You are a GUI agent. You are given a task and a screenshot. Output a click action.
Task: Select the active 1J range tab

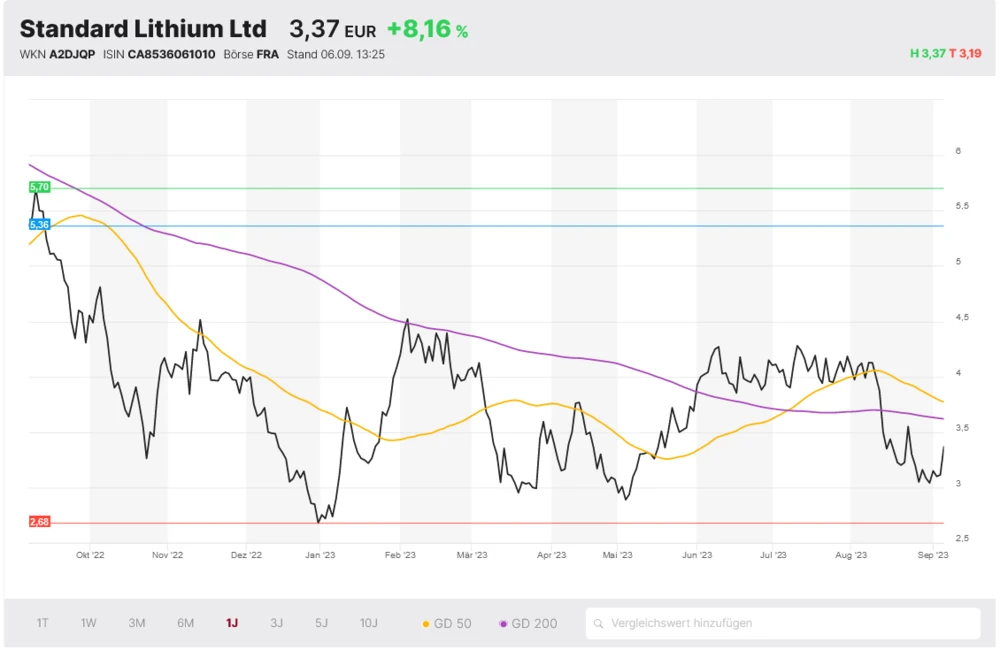232,623
